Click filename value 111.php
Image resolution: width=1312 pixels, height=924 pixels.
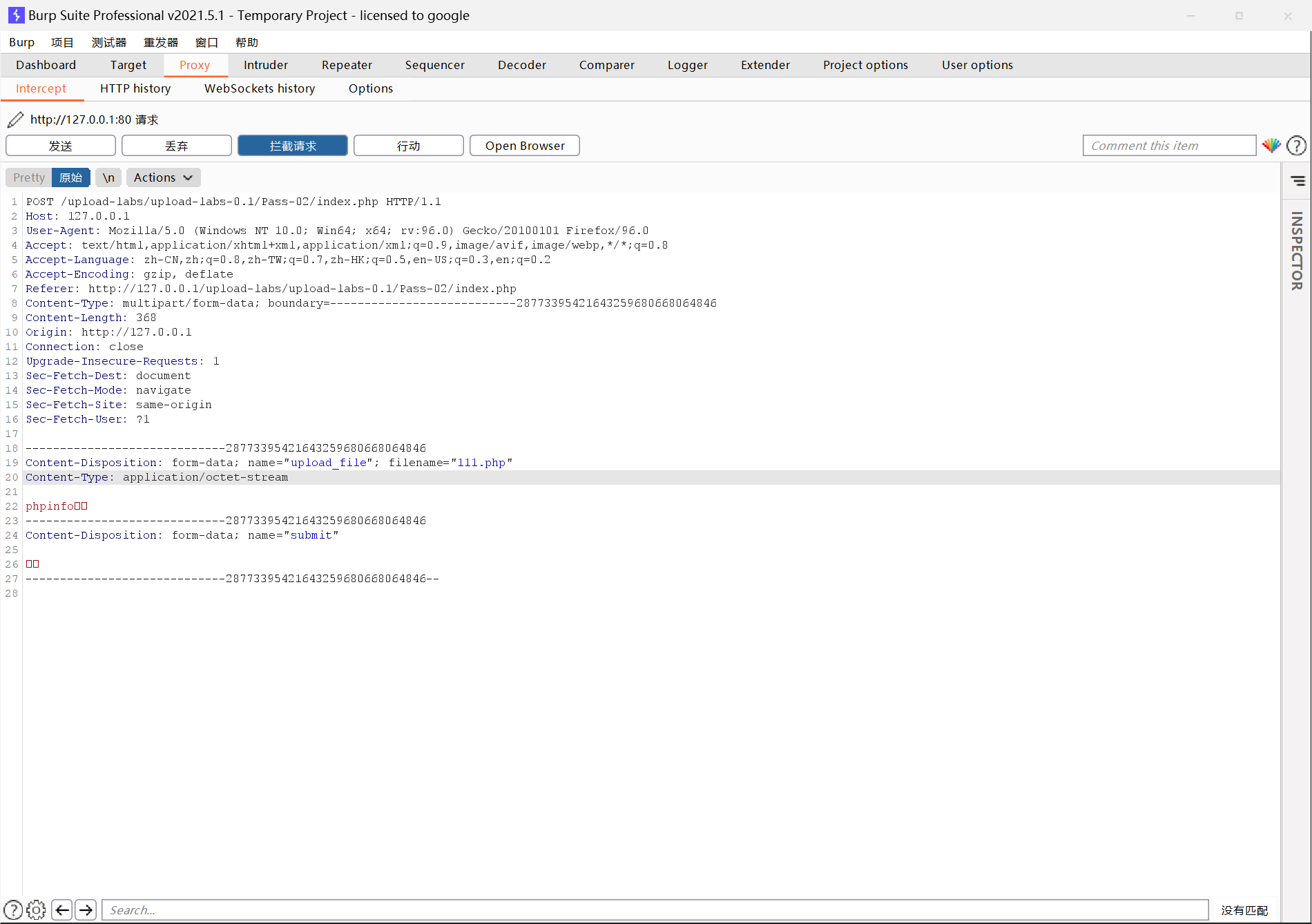coord(481,463)
